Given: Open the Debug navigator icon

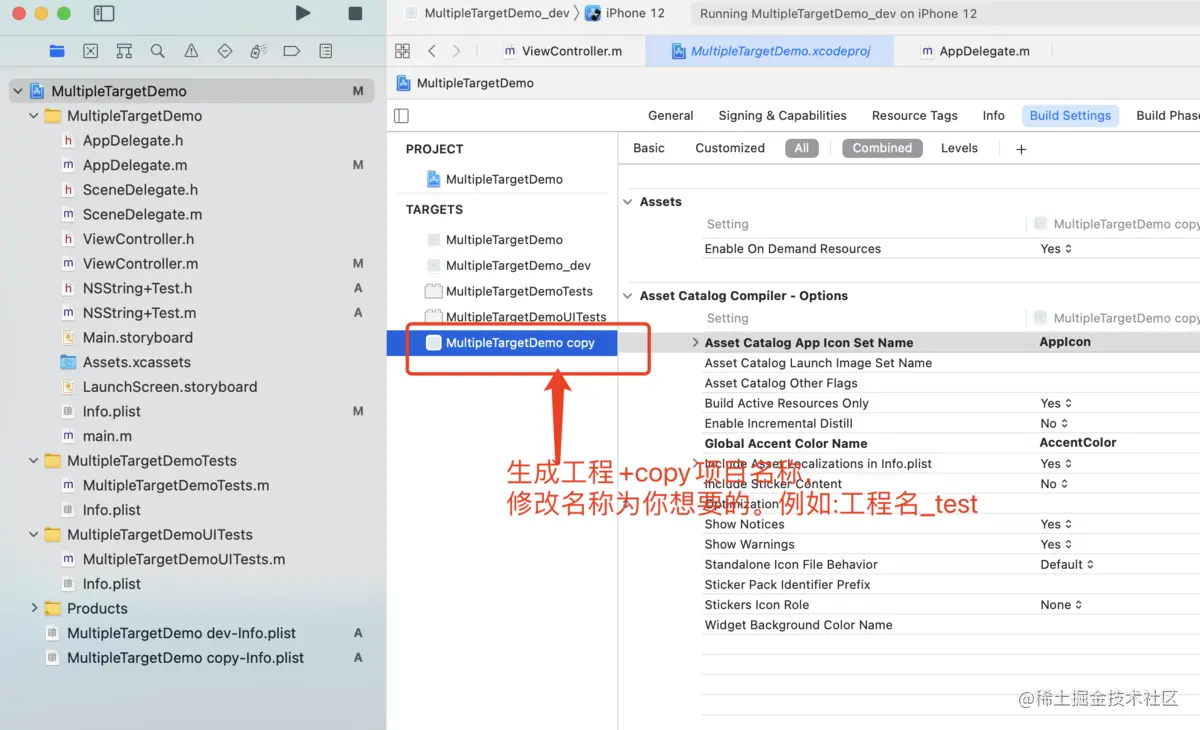Looking at the screenshot, I should (258, 51).
